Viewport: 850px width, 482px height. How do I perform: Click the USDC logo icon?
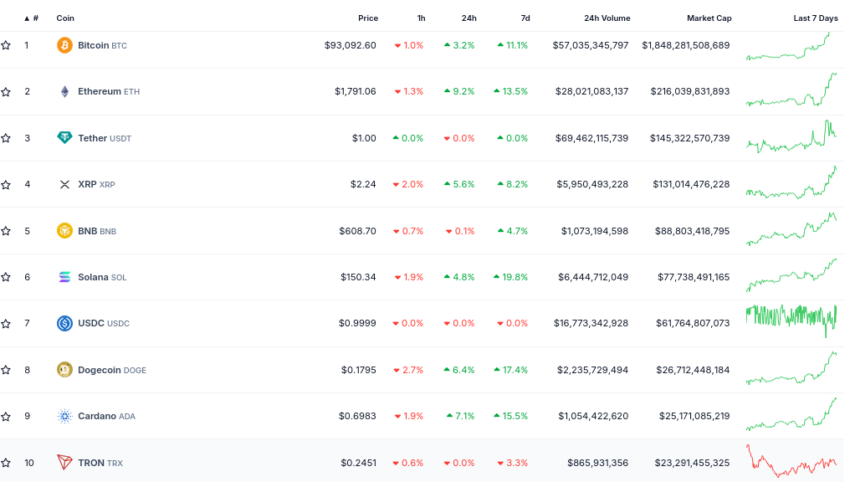(65, 323)
